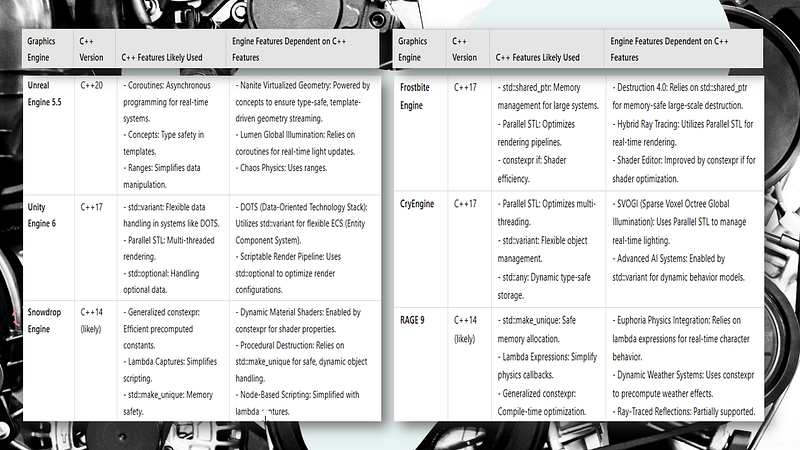Click 'Node-Based Scripting' text
The width and height of the screenshot is (800, 450).
pyautogui.click(x=274, y=395)
